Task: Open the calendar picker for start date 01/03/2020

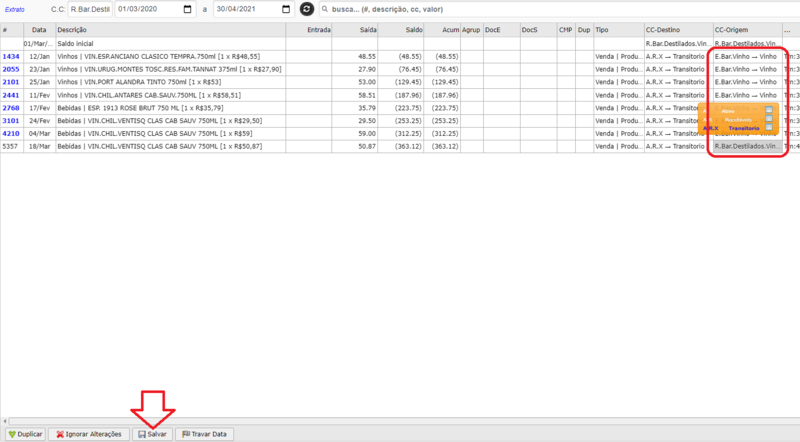Action: (x=187, y=9)
